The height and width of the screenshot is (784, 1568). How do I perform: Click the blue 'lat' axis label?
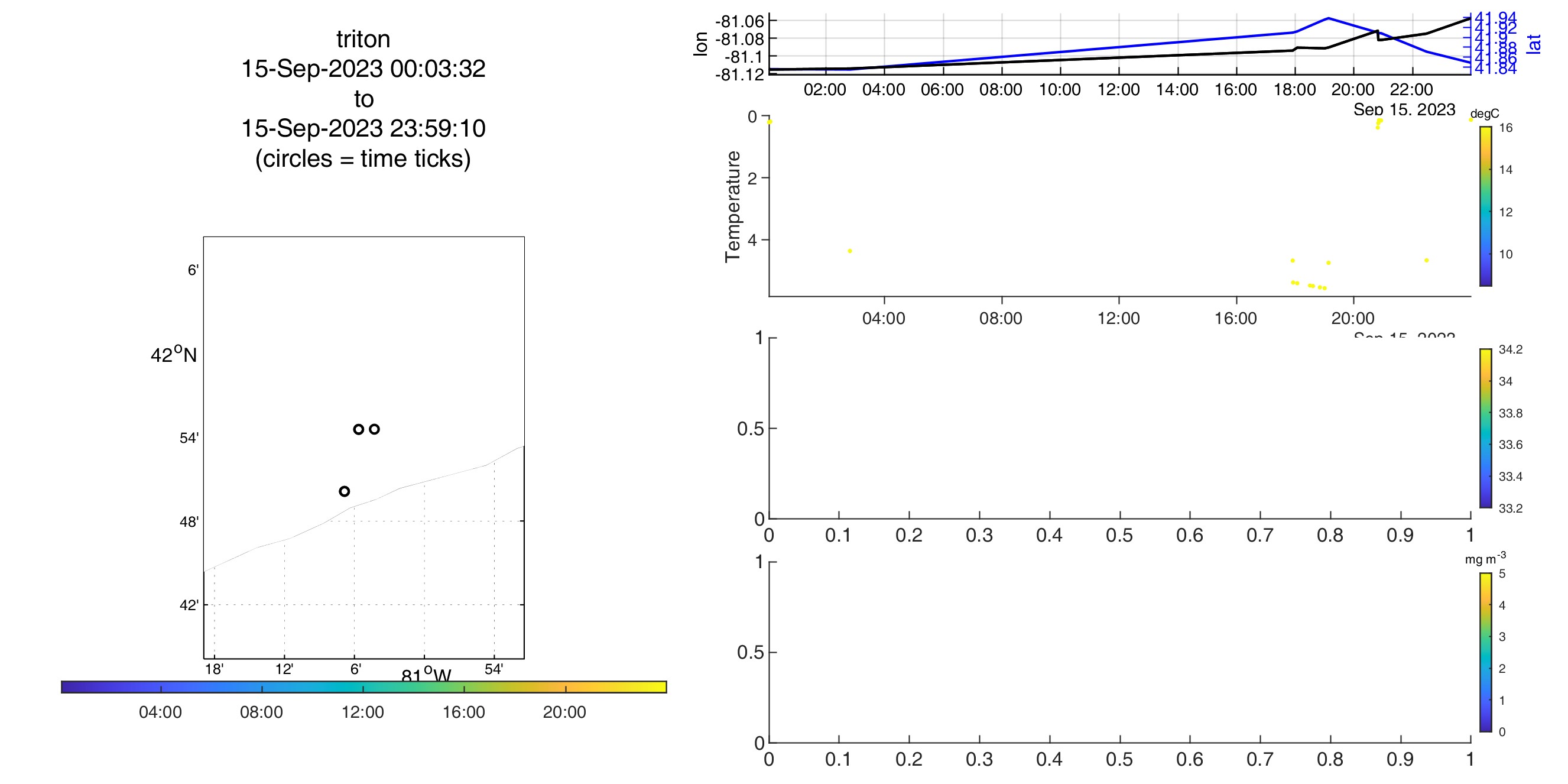(x=1534, y=44)
